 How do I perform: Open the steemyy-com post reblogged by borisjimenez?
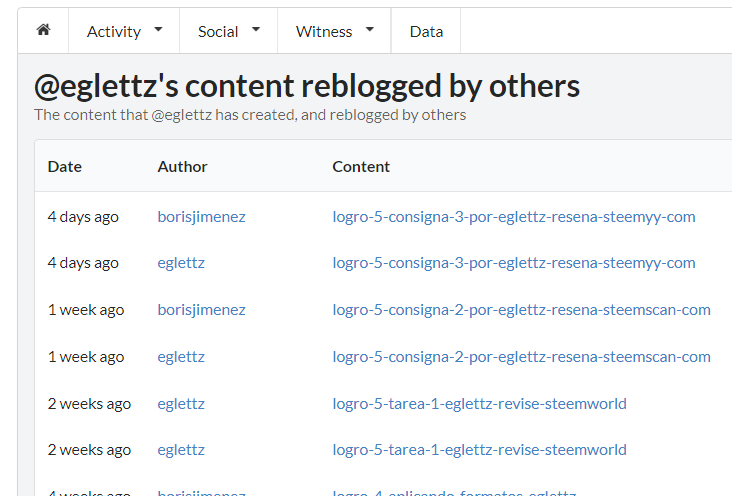coord(514,217)
